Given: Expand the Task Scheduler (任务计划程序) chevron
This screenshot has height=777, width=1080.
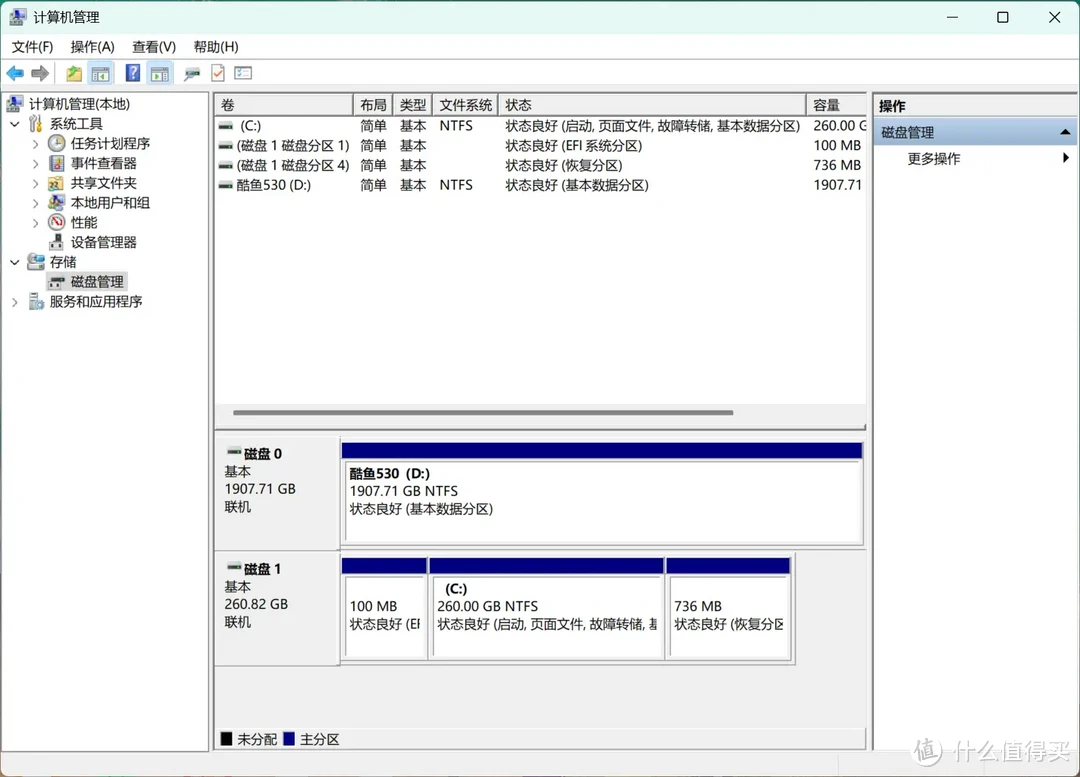Looking at the screenshot, I should (x=35, y=144).
